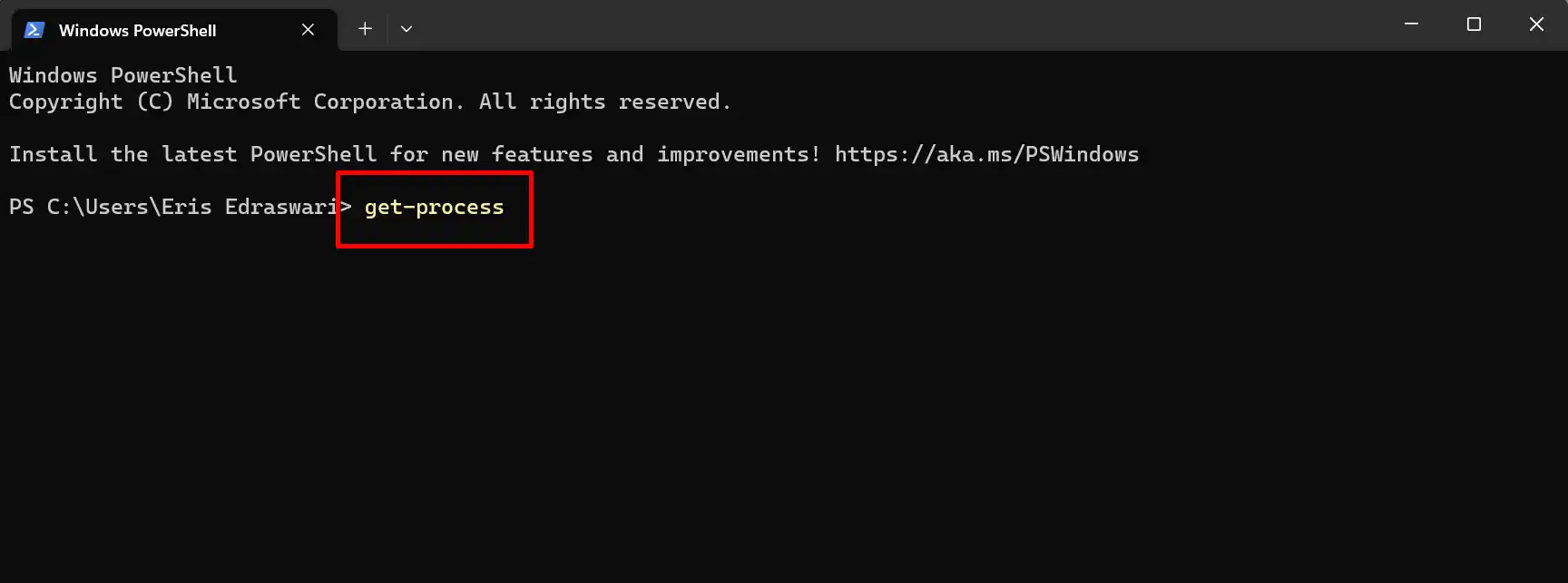Click the empty title bar area beside tabs

898,25
